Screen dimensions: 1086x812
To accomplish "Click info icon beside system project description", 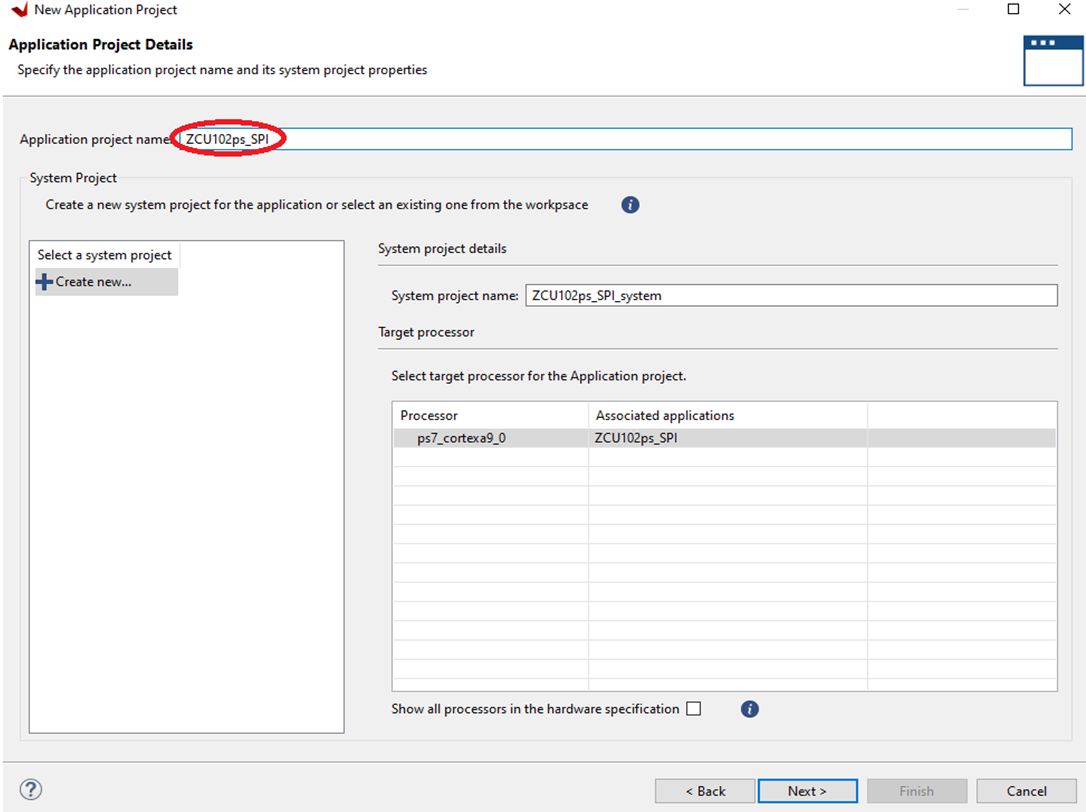I will pyautogui.click(x=630, y=205).
